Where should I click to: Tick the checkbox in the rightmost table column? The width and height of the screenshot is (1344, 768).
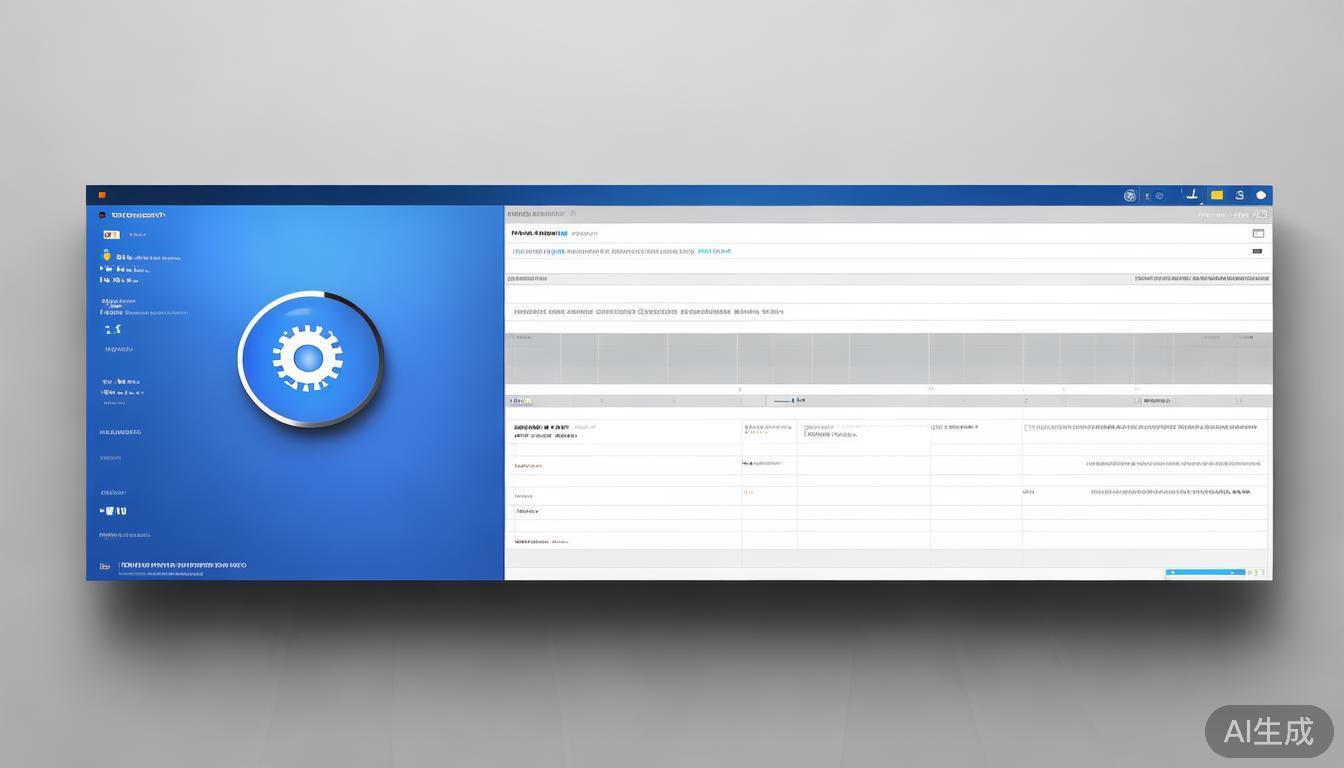click(x=1027, y=428)
